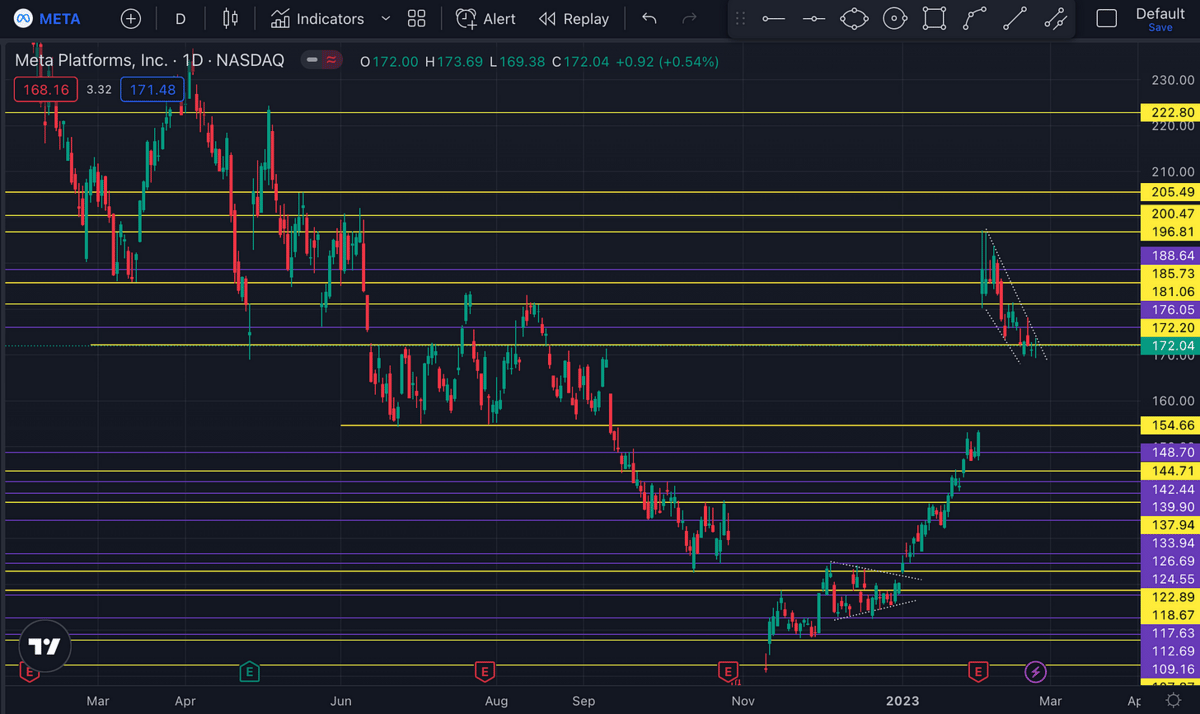
Task: Click the Jun label on time axis
Action: click(342, 701)
